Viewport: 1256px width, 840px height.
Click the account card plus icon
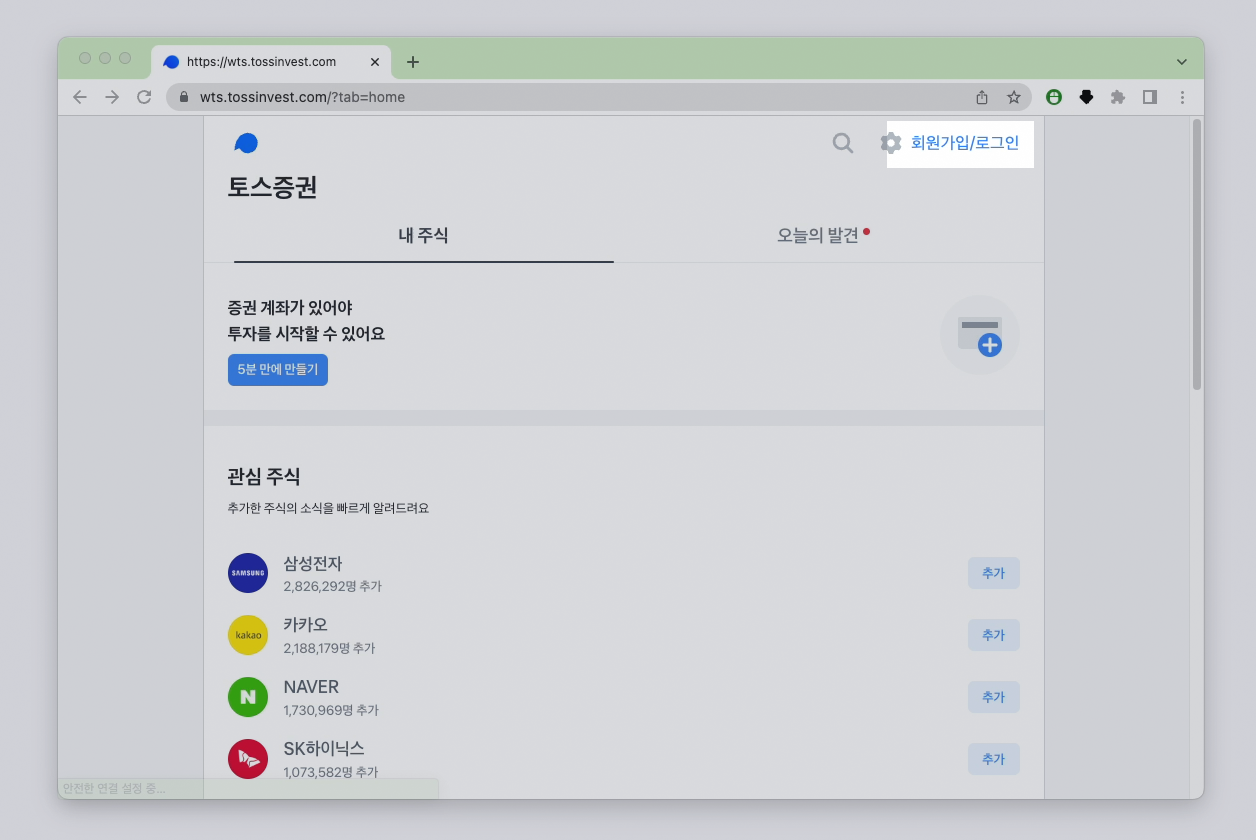(980, 336)
